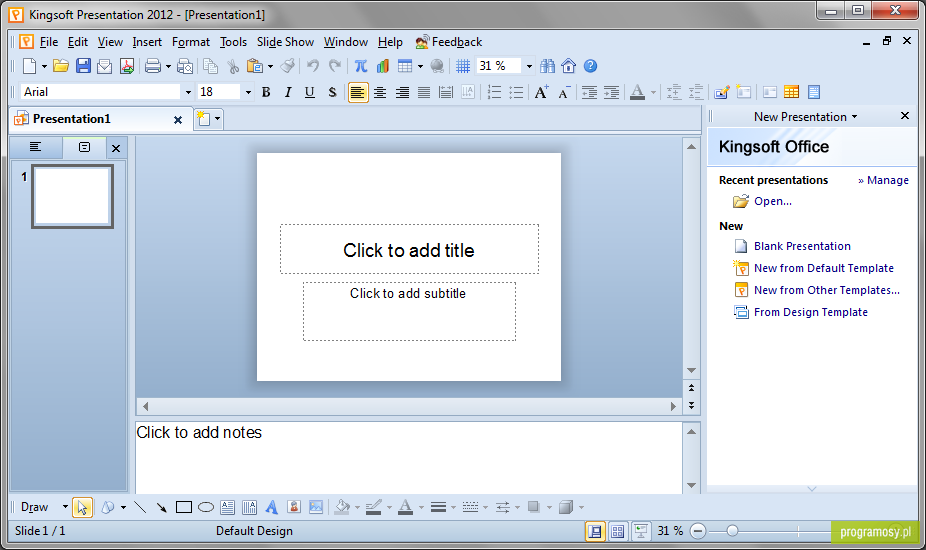This screenshot has height=550, width=926.
Task: Save the presentation with the floppy icon
Action: click(83, 66)
